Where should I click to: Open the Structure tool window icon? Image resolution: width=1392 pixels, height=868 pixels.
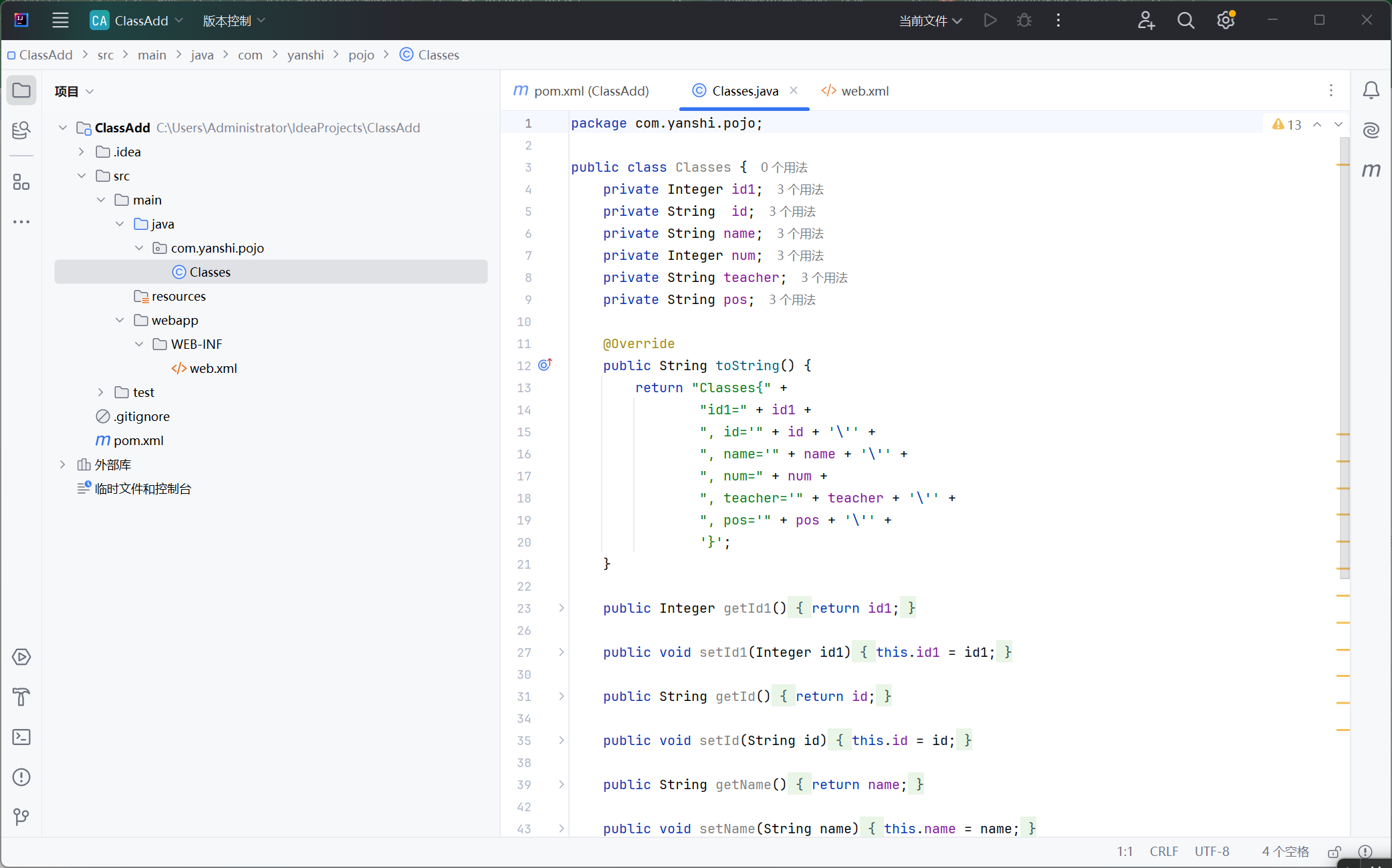tap(21, 182)
